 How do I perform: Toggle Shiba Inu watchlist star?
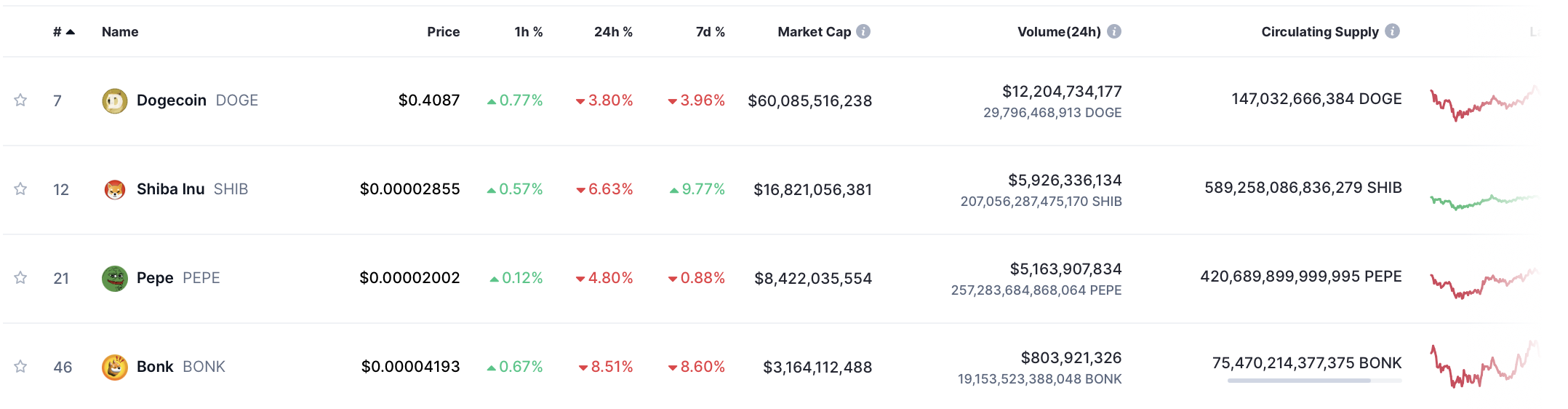[x=20, y=189]
